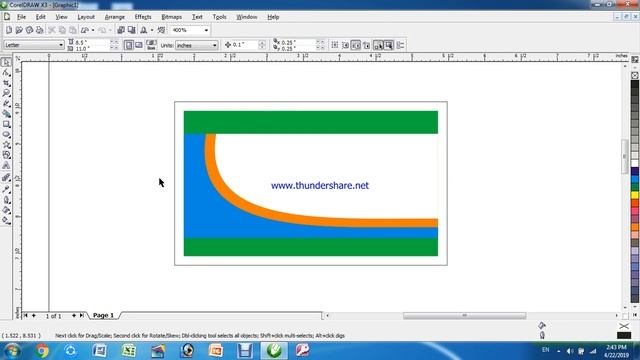Click the Undo icon

pos(85,30)
